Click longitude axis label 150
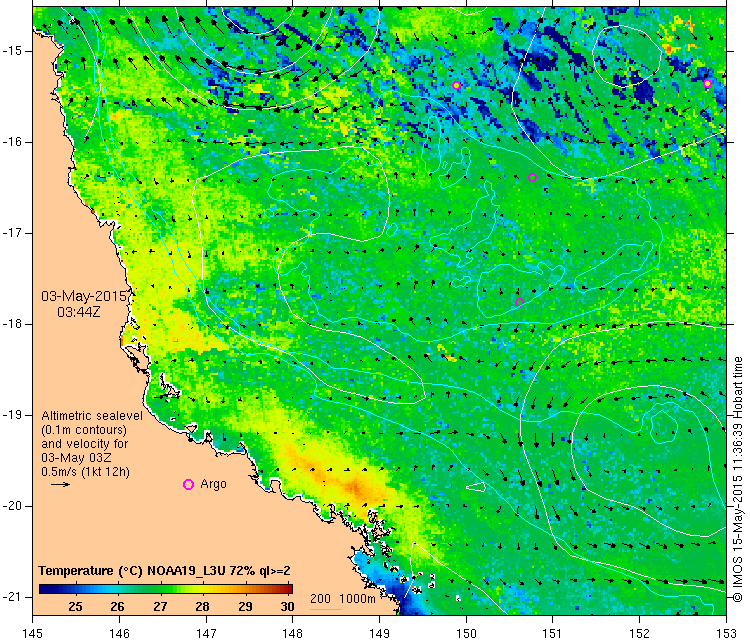 tap(466, 633)
